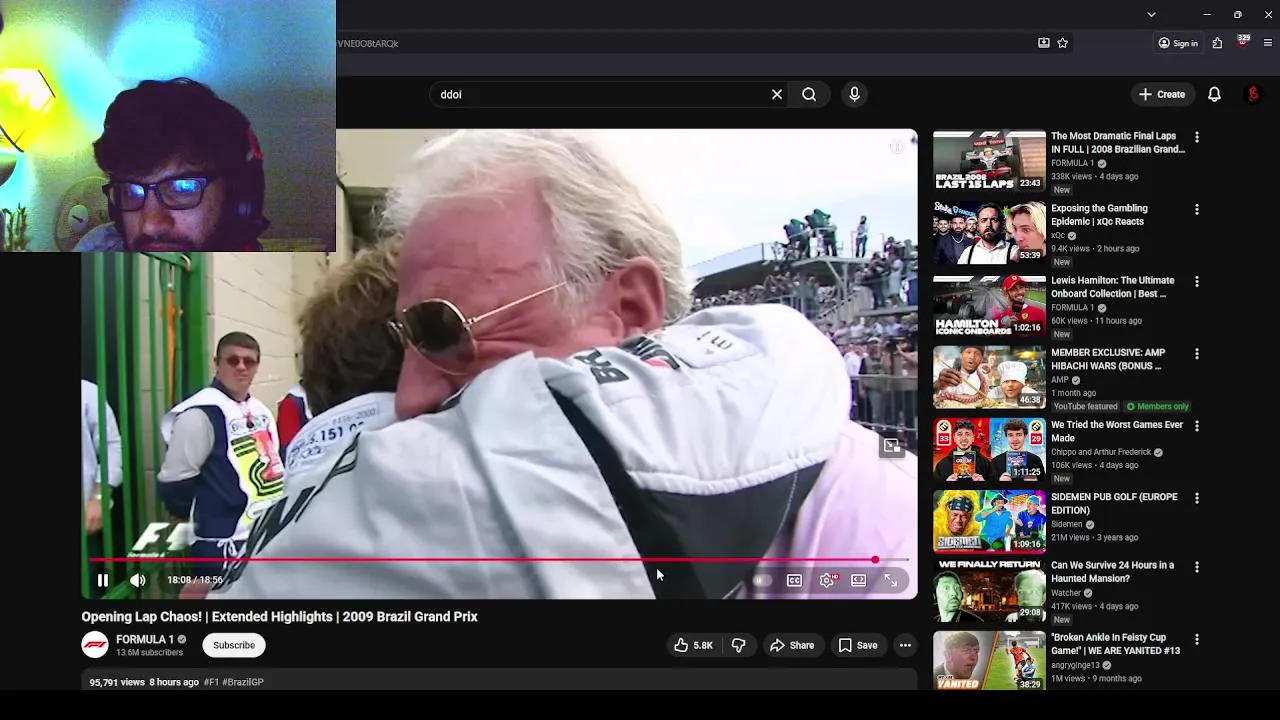Click the magnifier search button

(809, 94)
